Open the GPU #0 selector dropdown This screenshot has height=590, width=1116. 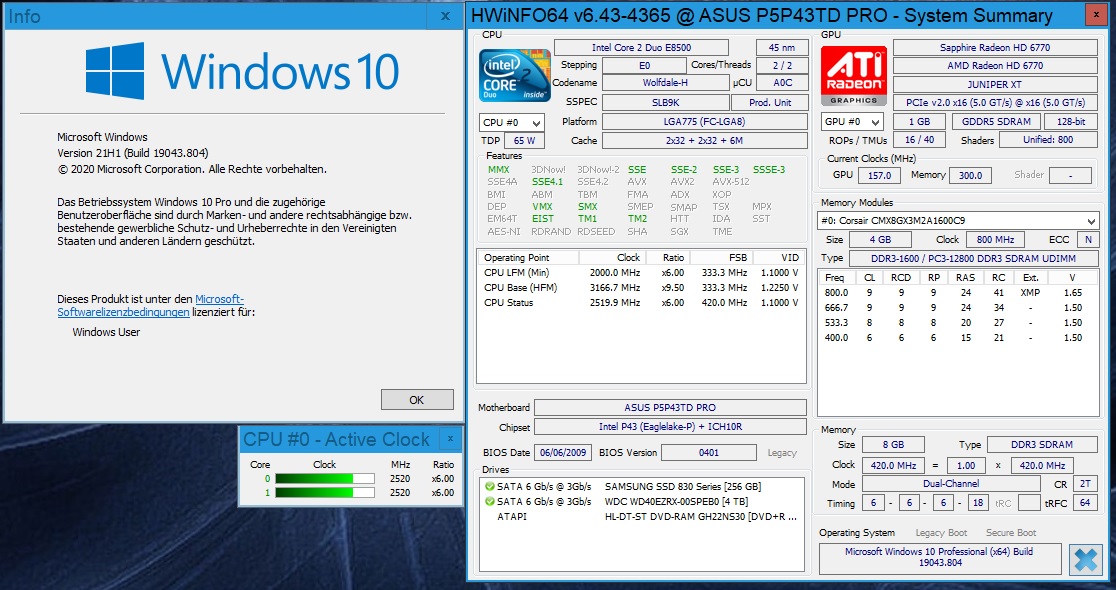852,122
